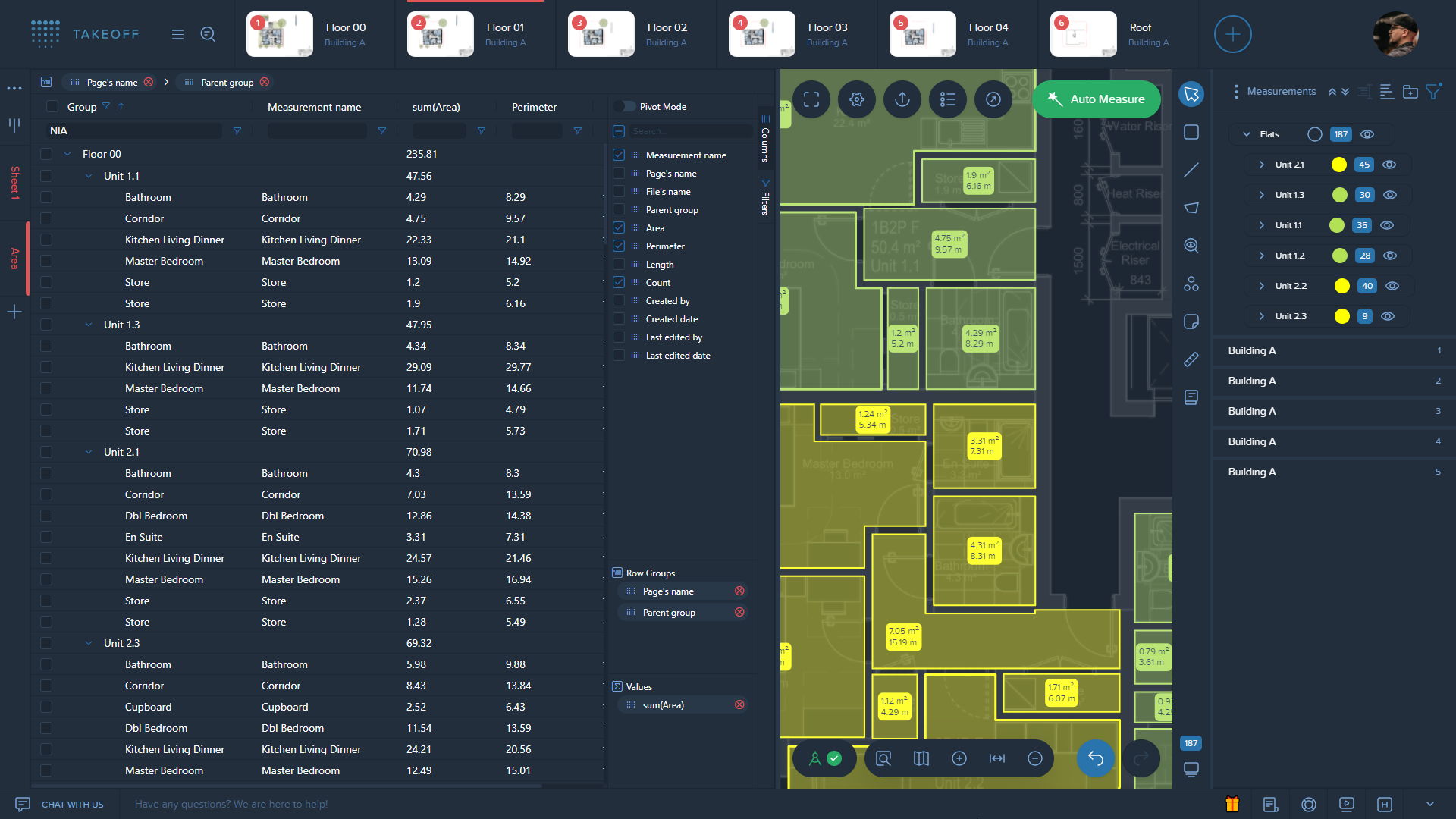Image resolution: width=1456 pixels, height=819 pixels.
Task: Toggle Pivot Mode switch
Action: [624, 107]
